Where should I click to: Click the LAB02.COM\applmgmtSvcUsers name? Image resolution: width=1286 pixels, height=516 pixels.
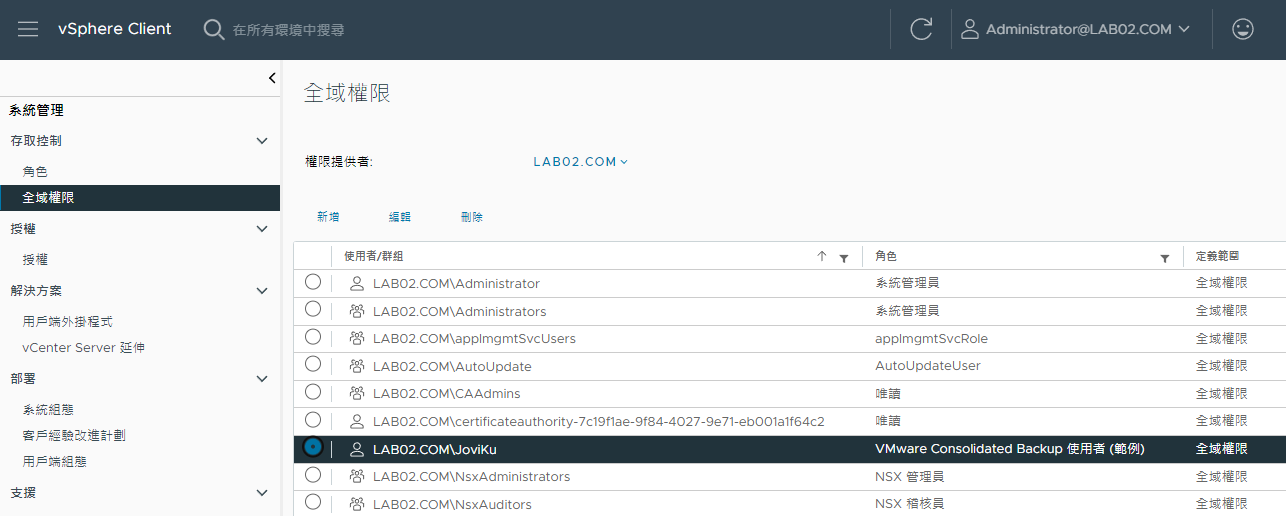[474, 339]
